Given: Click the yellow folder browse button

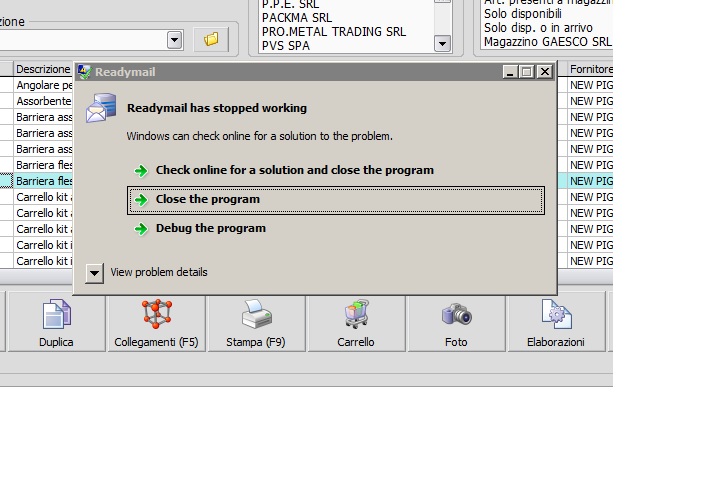Looking at the screenshot, I should pos(211,39).
